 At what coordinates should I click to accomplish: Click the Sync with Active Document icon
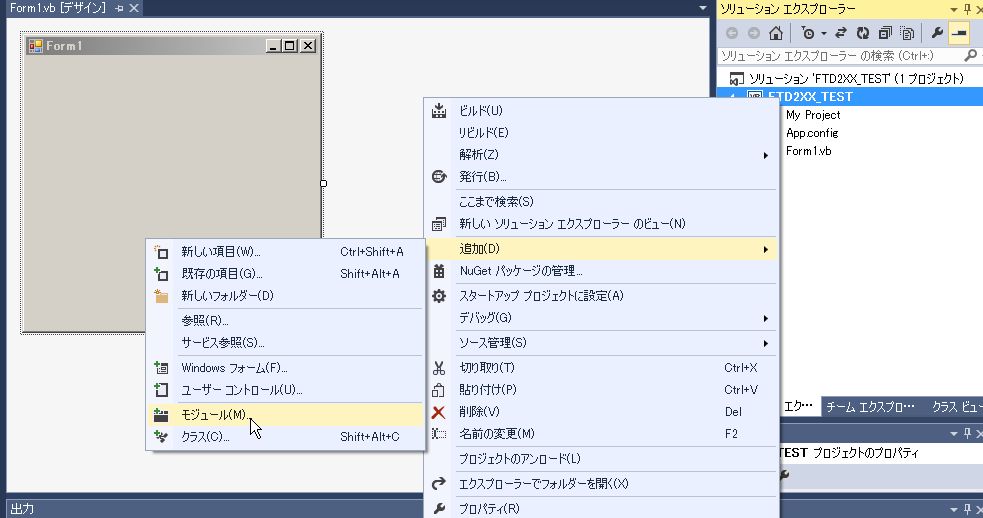point(841,33)
